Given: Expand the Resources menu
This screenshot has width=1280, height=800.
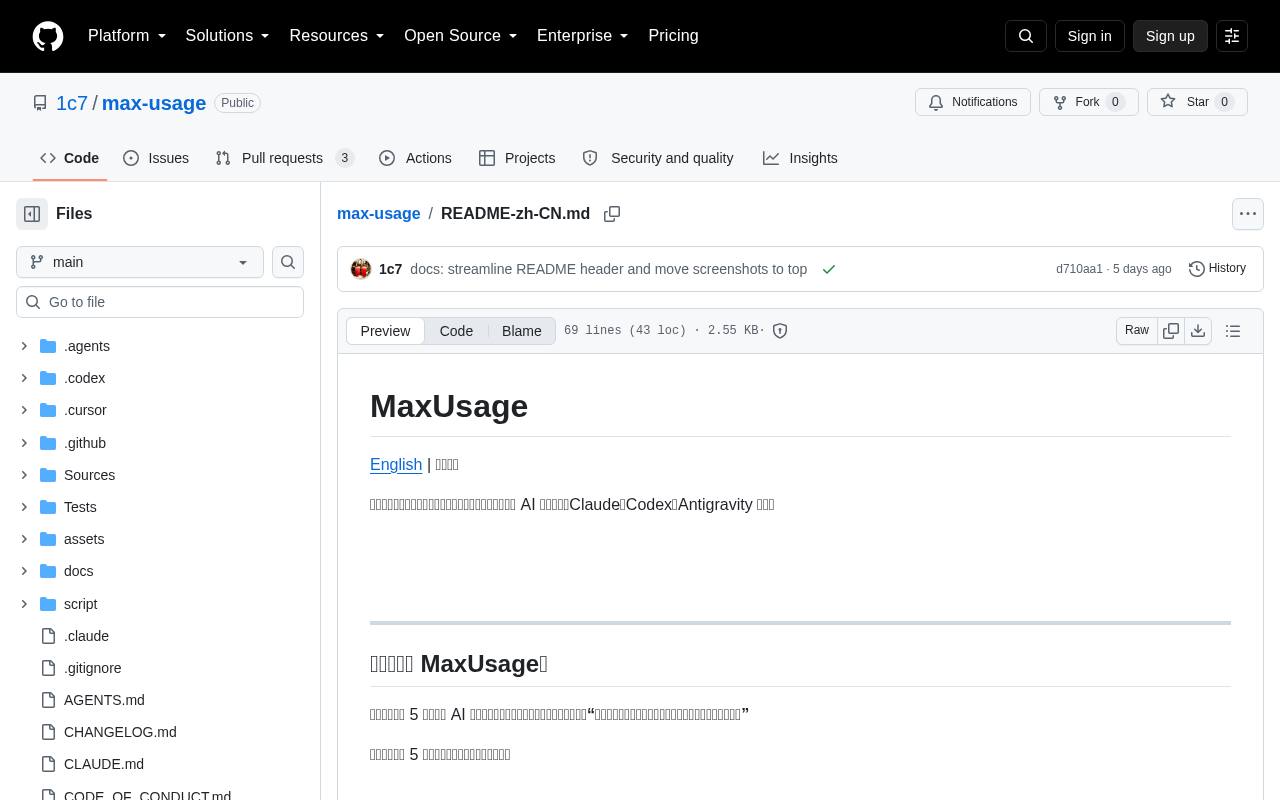Looking at the screenshot, I should click(337, 36).
